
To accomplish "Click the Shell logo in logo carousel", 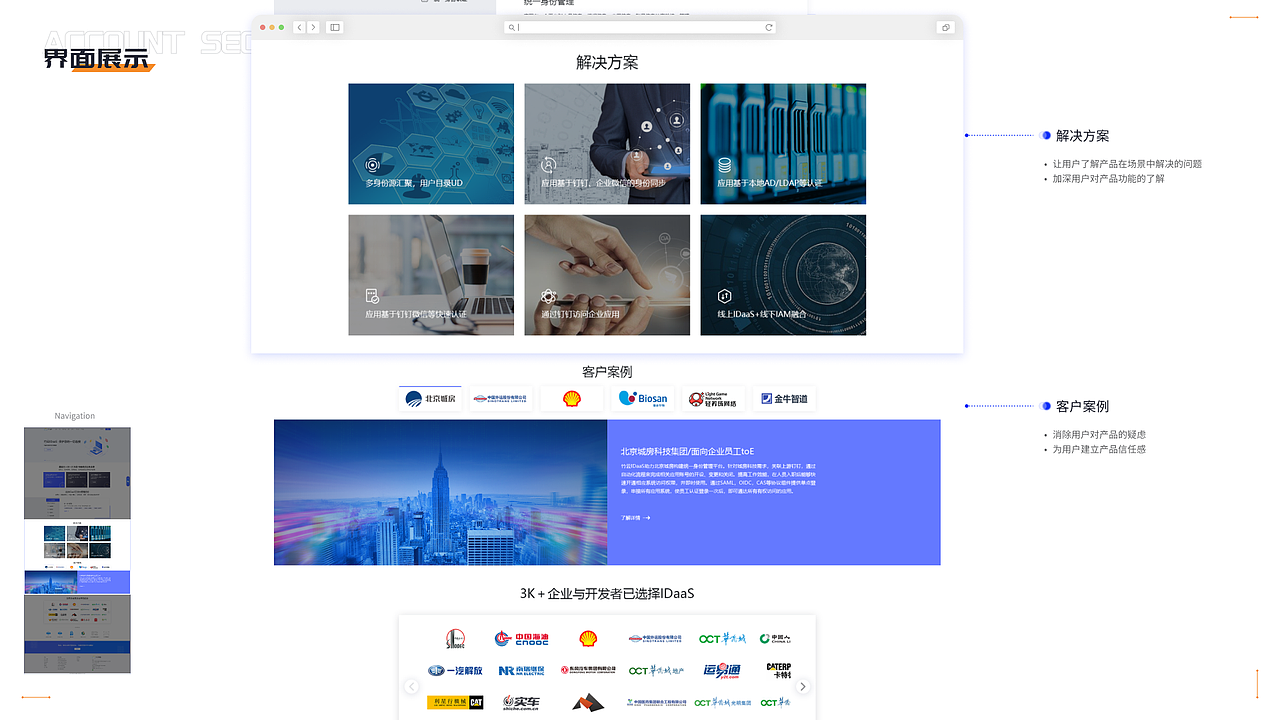I will pos(588,638).
